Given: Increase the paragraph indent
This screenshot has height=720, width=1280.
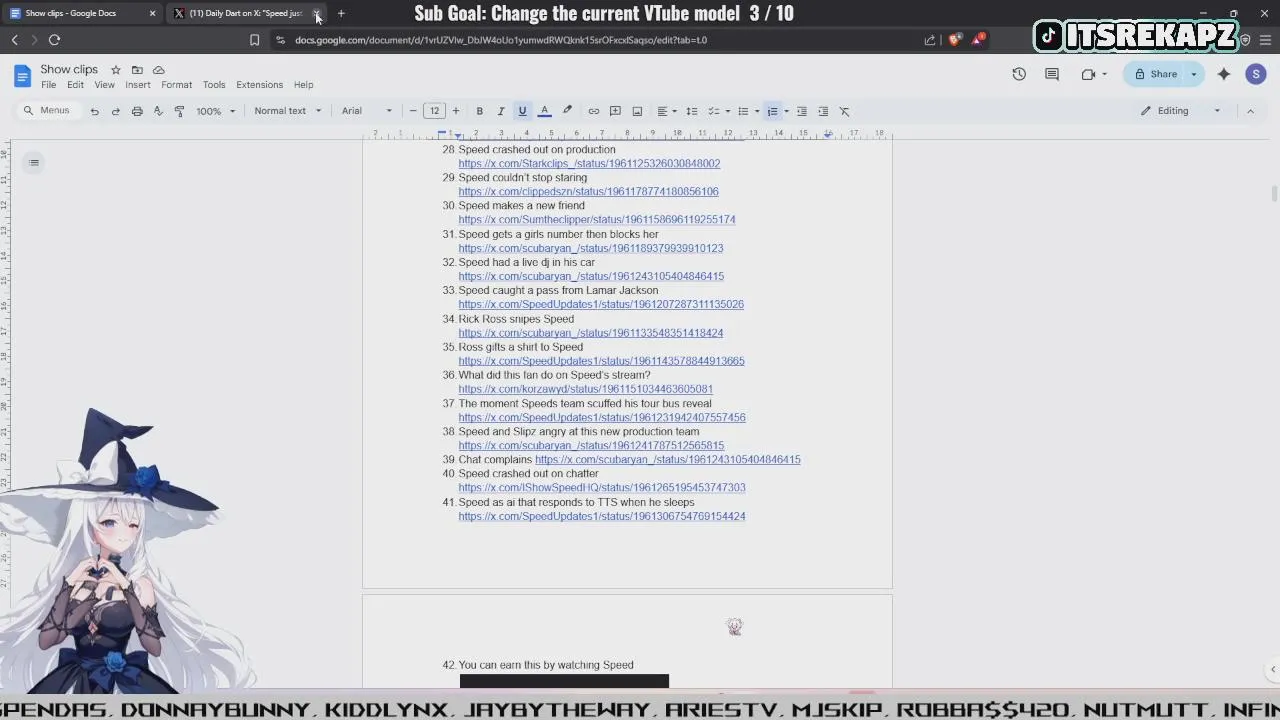Looking at the screenshot, I should click(x=823, y=111).
